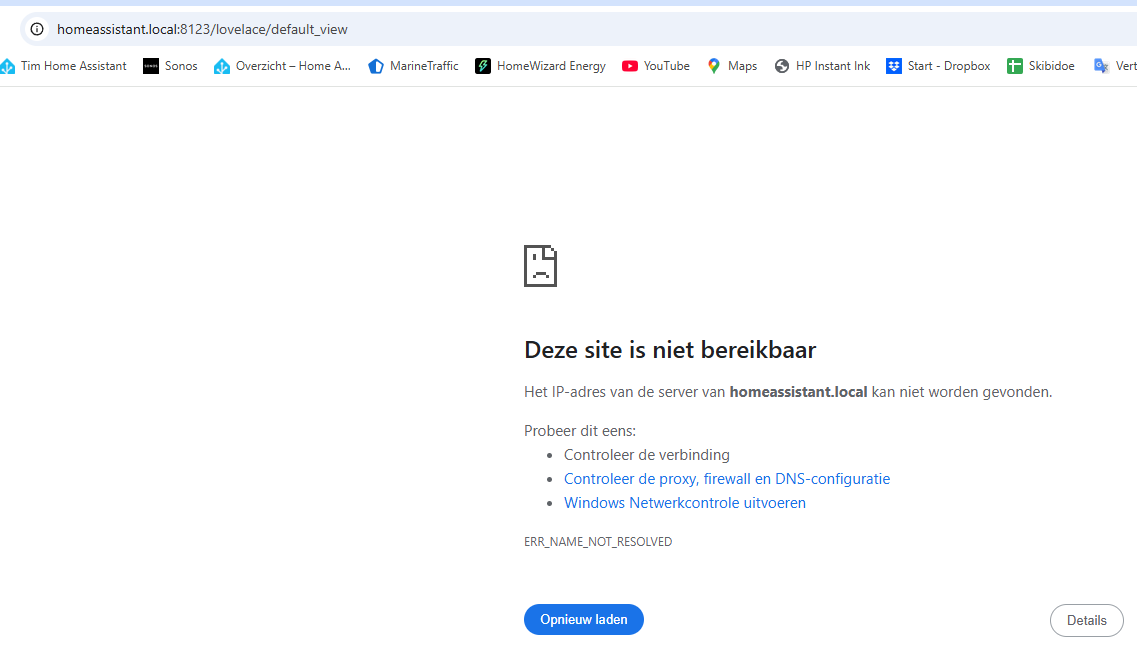The width and height of the screenshot is (1137, 661).
Task: Open the Skibidoe bookmark label
Action: click(x=1051, y=66)
